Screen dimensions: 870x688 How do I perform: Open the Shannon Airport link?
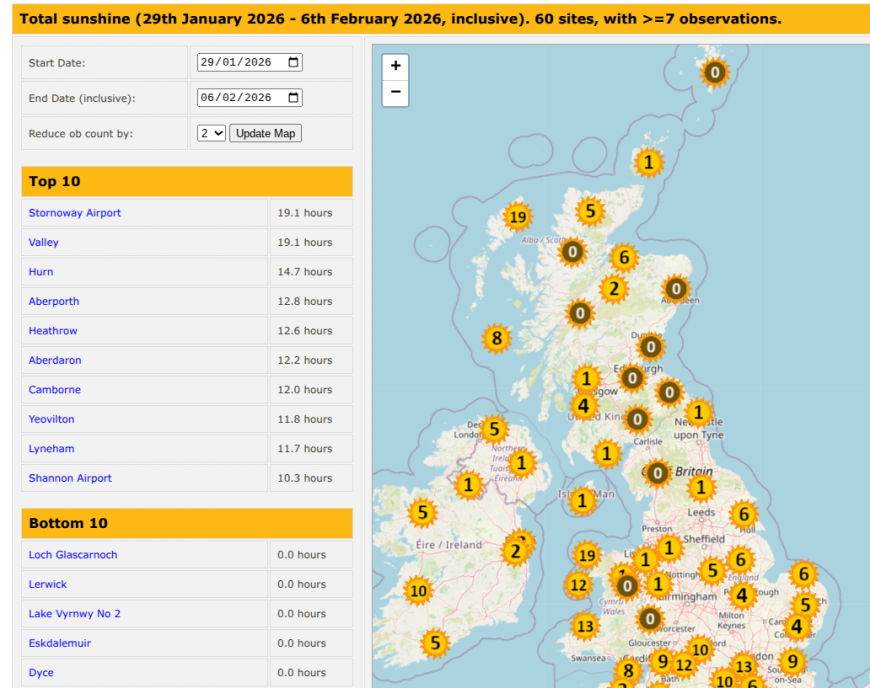(70, 478)
